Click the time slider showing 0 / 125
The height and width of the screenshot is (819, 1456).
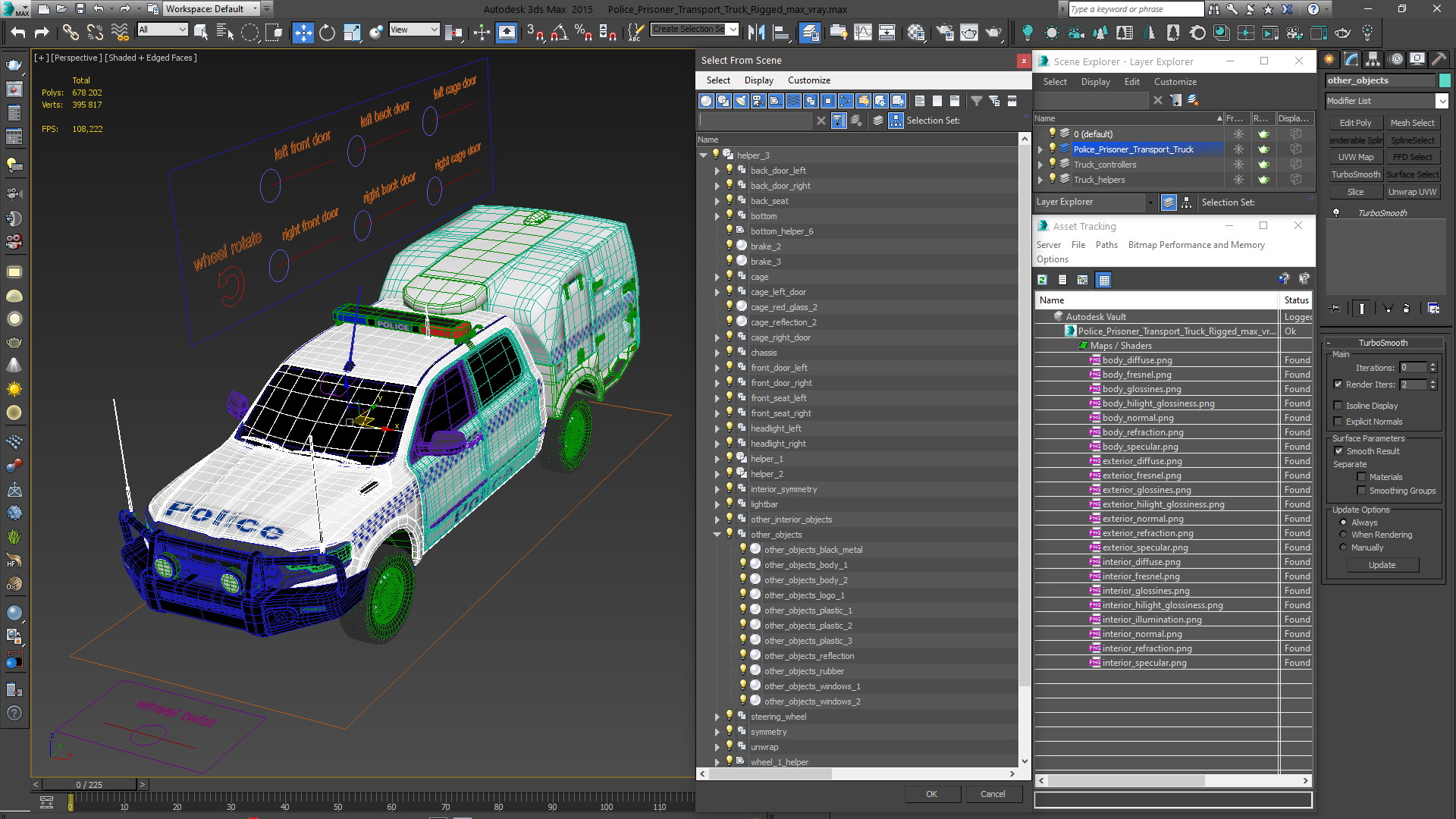click(x=89, y=784)
